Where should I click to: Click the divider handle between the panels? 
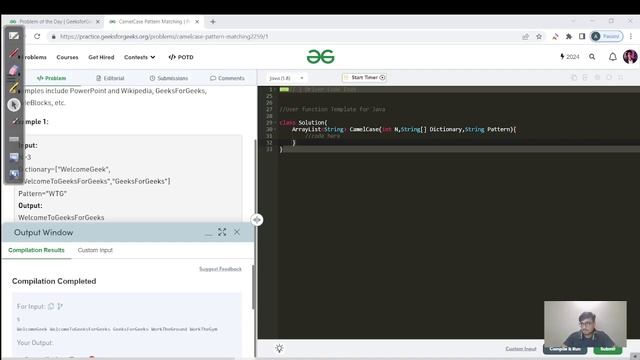[x=257, y=220]
